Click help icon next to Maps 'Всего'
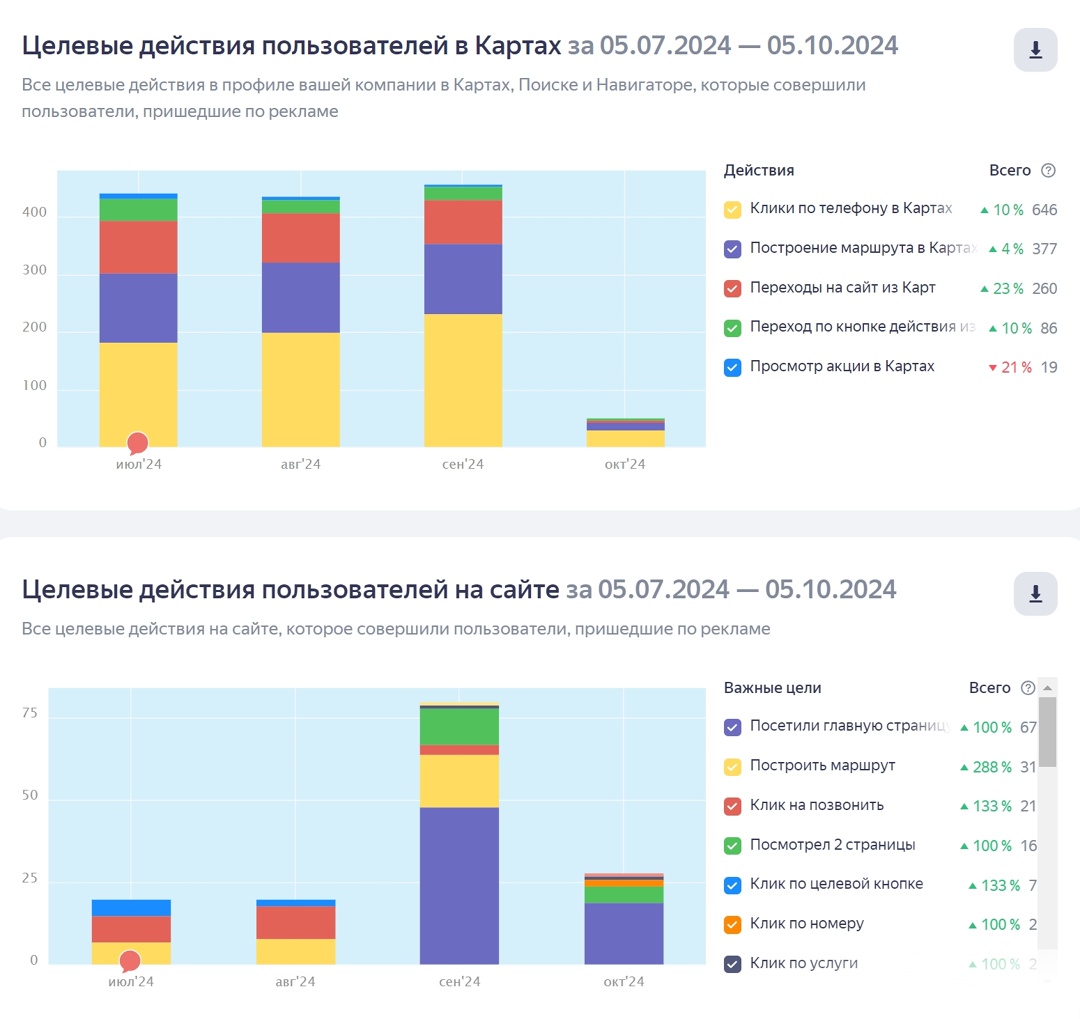 pos(1048,170)
